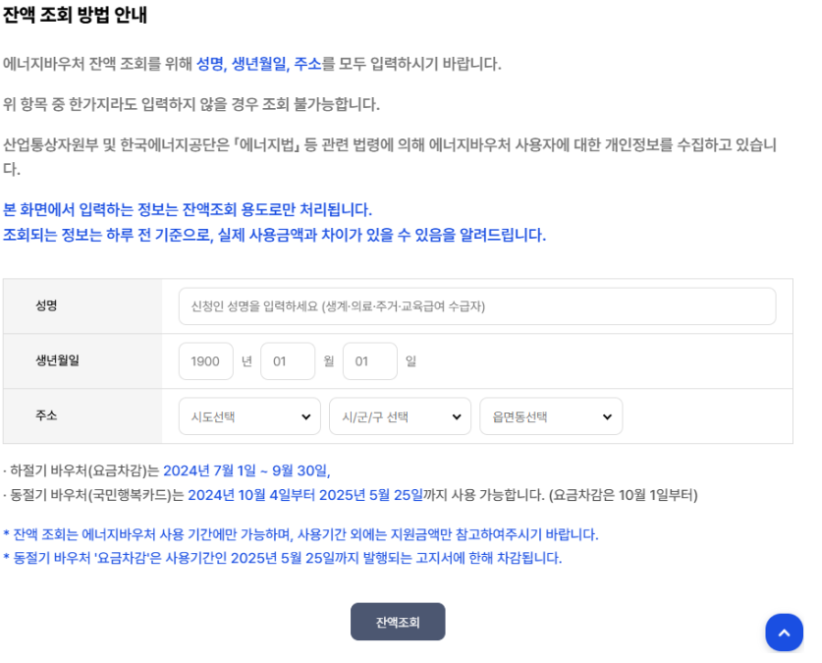
Task: Click the scroll-to-top arrow button
Action: [x=784, y=633]
